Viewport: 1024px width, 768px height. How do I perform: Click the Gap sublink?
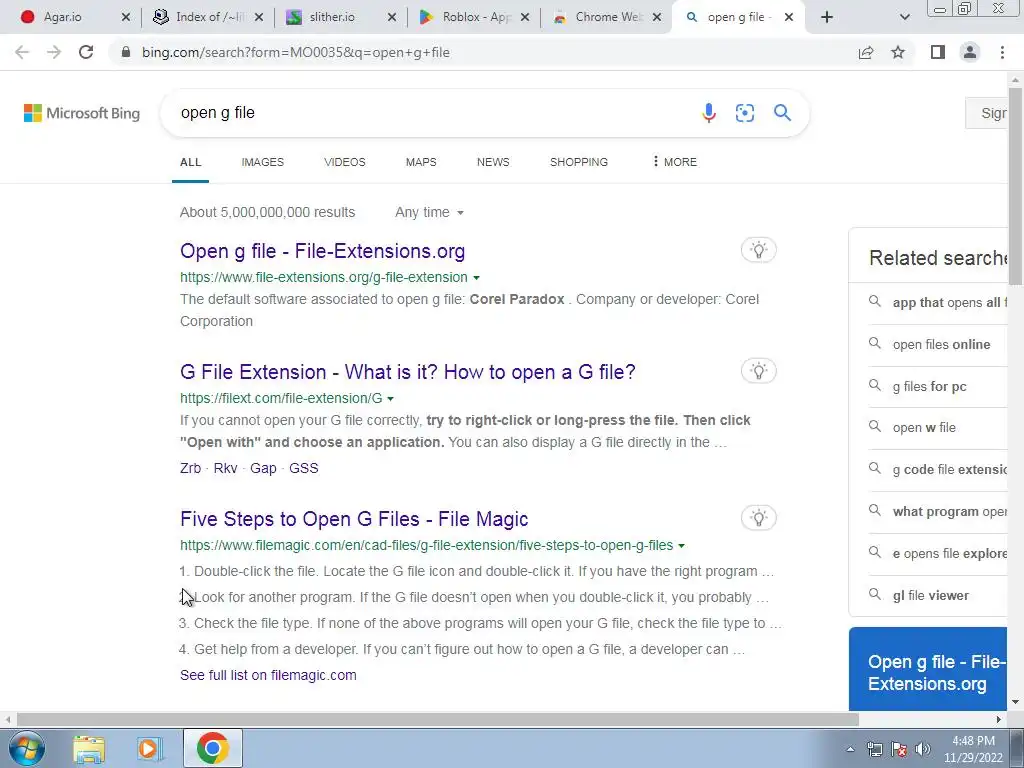point(263,468)
